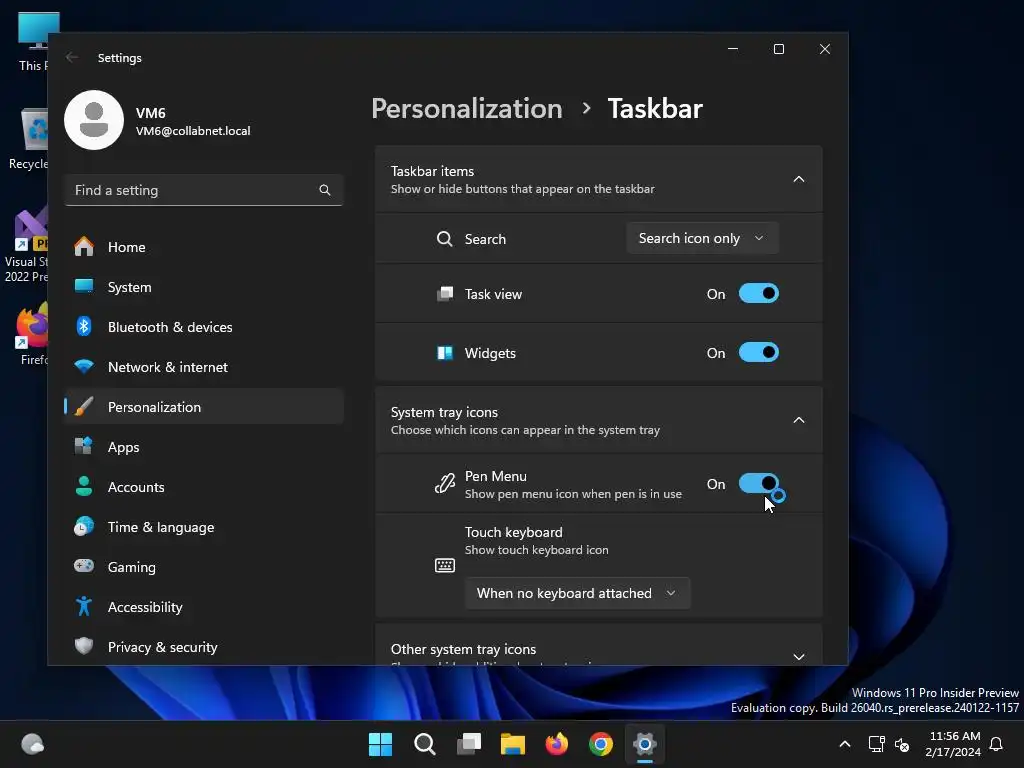Open the Windows Start button on taskbar
The image size is (1024, 768).
380,744
